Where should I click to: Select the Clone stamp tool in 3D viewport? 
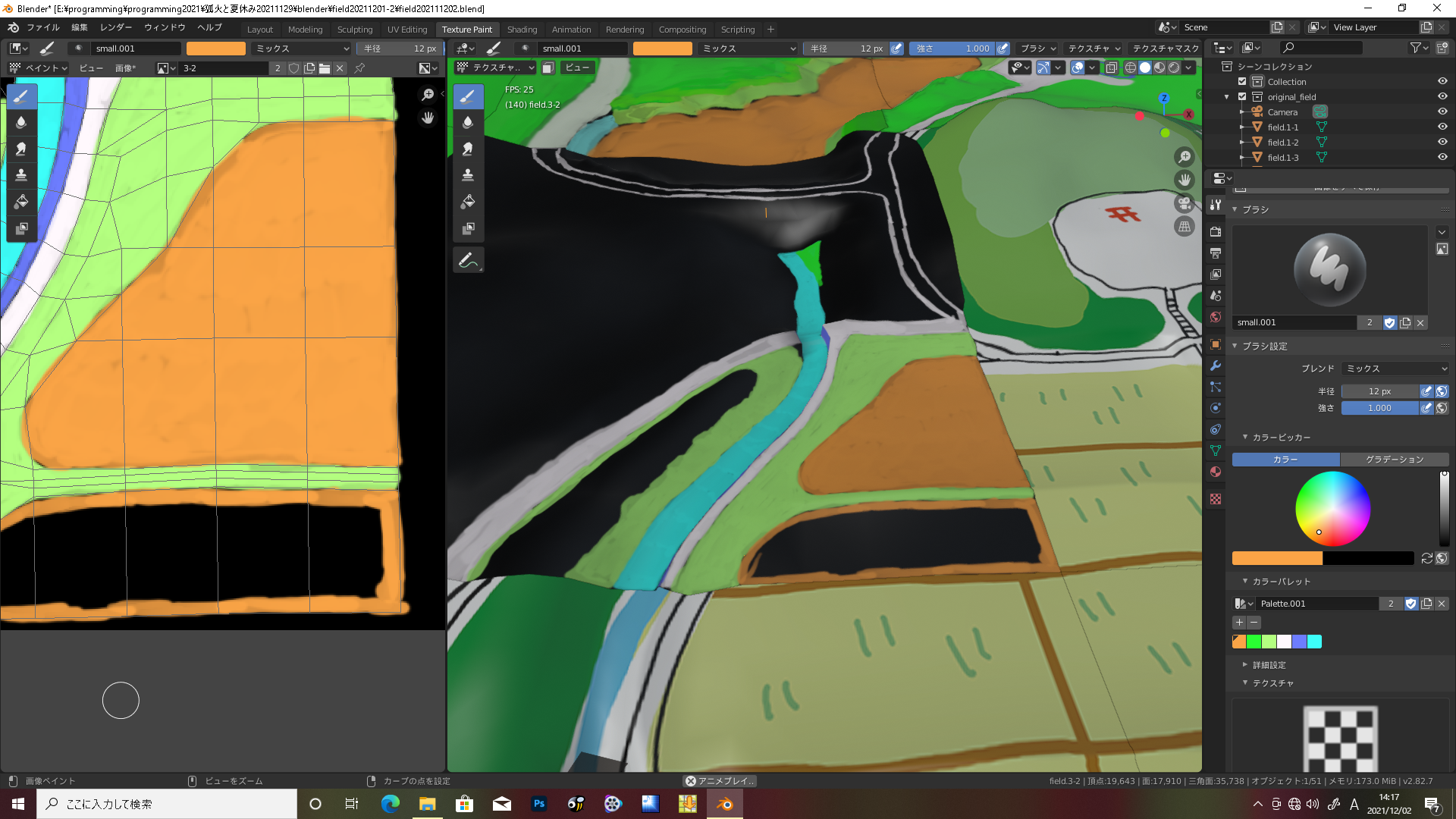pos(468,175)
